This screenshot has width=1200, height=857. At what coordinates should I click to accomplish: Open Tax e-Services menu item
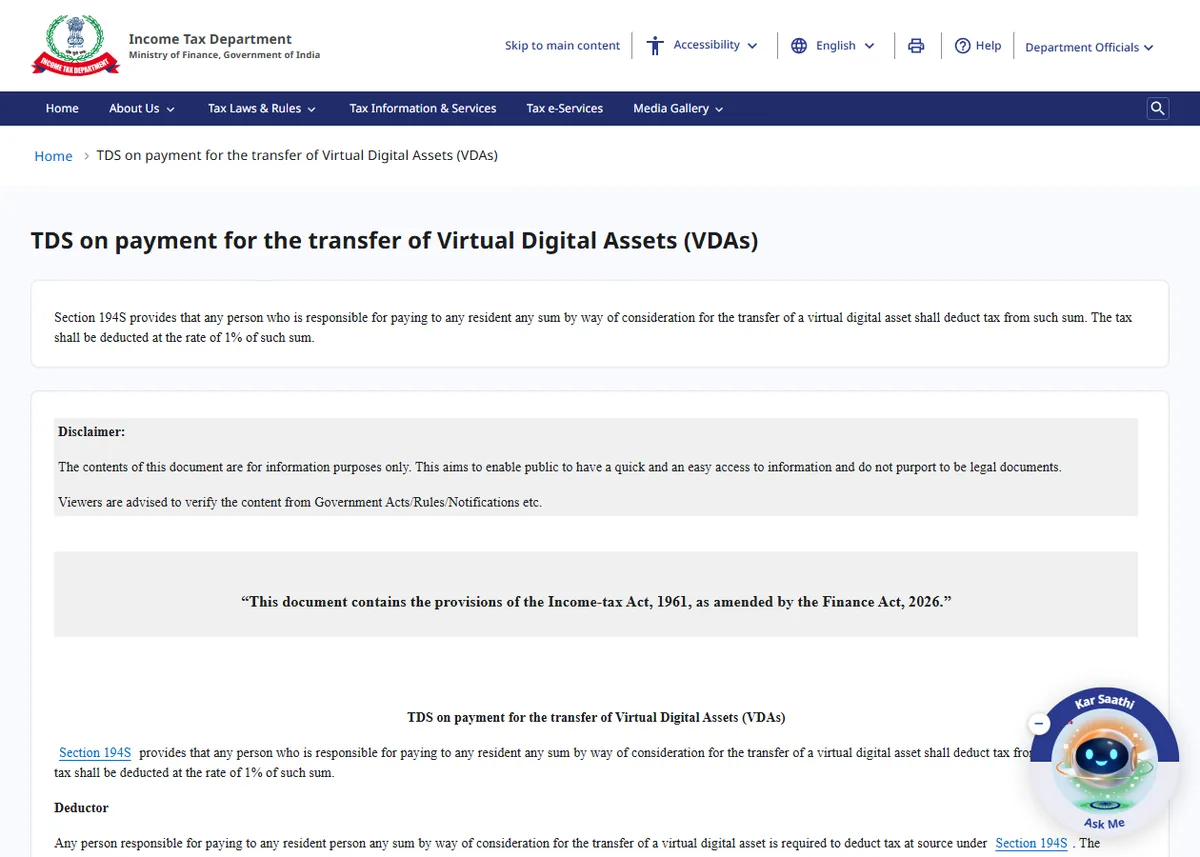(x=565, y=108)
